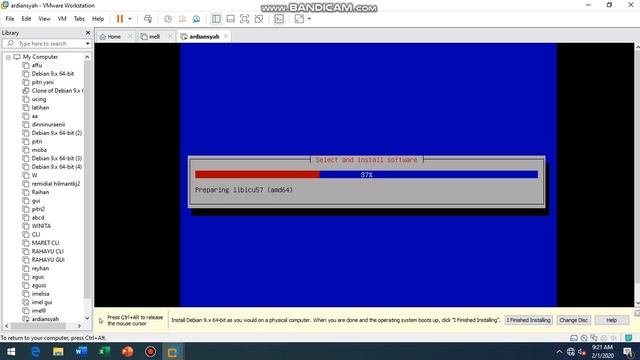
Task: Select Debian 9.x 64-bit (4)
Action: [57, 167]
